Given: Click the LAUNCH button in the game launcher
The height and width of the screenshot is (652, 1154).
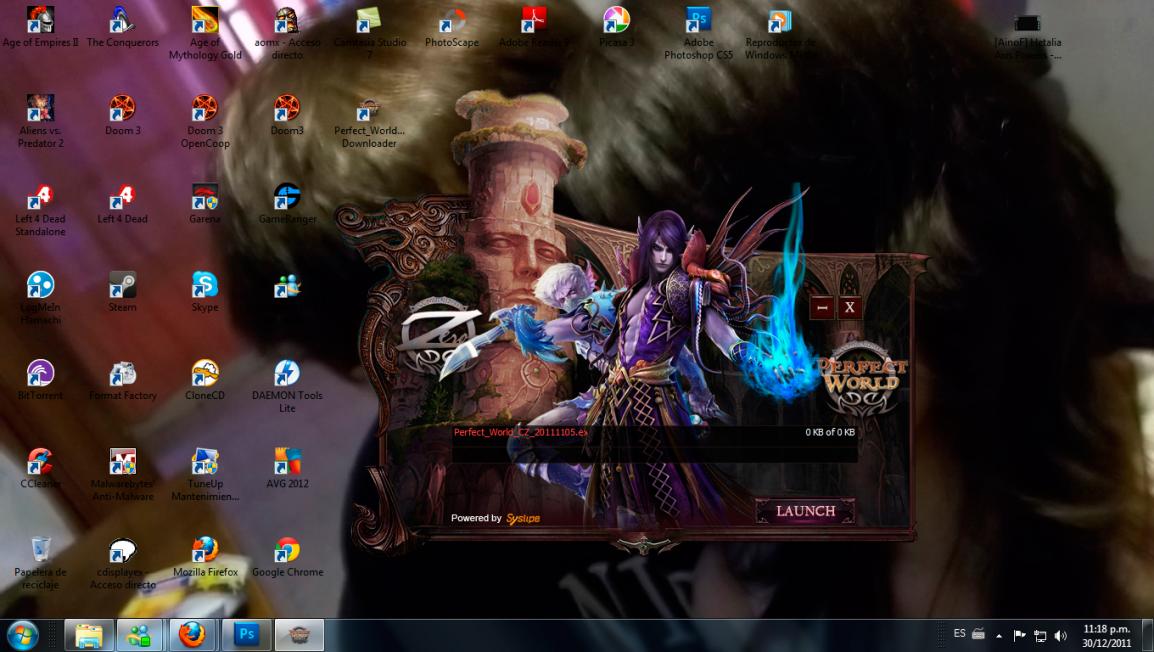Looking at the screenshot, I should coord(805,511).
